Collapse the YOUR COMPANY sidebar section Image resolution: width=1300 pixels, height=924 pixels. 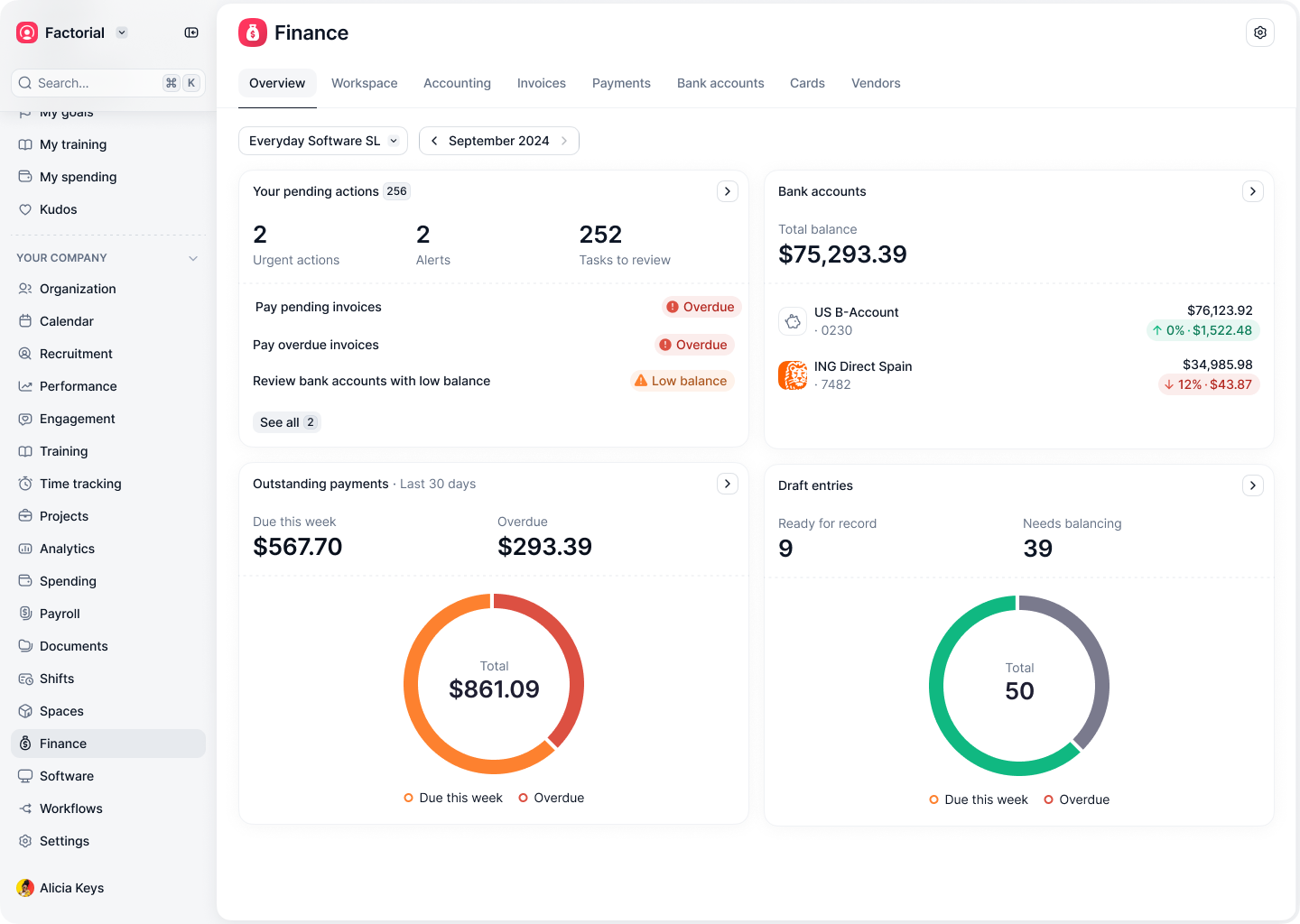click(x=192, y=258)
